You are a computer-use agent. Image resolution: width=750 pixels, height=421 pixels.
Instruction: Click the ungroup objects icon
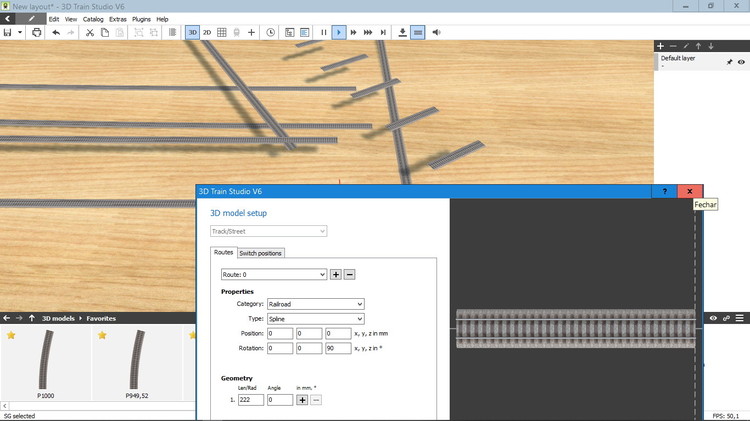154,33
